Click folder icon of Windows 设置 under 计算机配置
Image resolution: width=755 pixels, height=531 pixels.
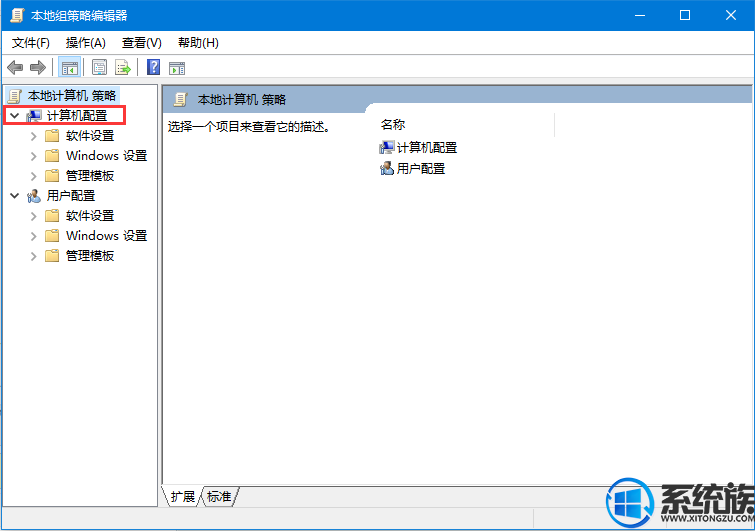tap(52, 155)
